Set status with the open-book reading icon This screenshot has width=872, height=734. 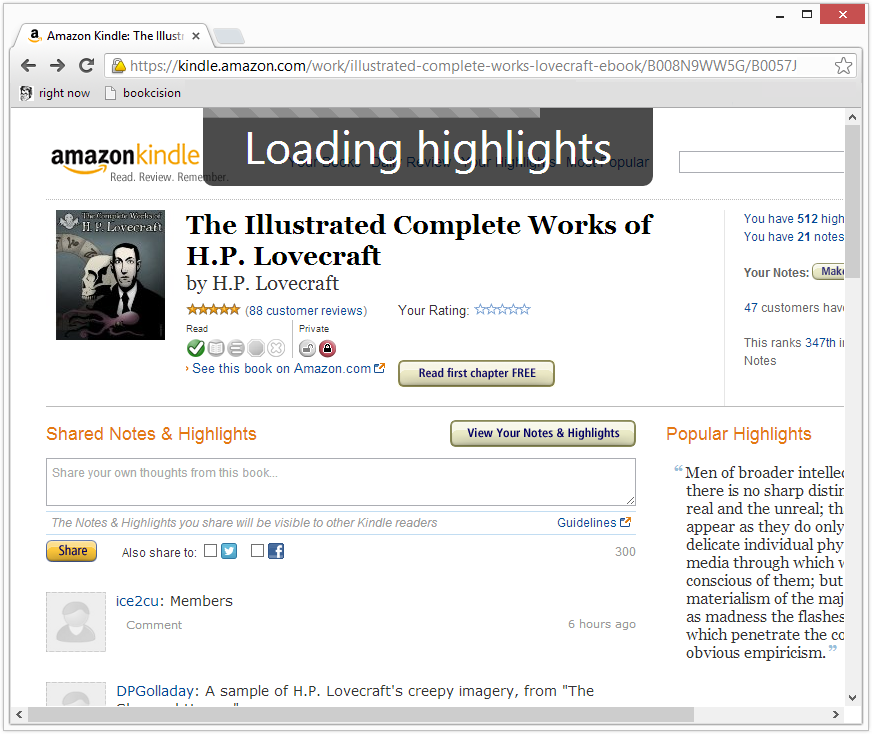pos(216,348)
